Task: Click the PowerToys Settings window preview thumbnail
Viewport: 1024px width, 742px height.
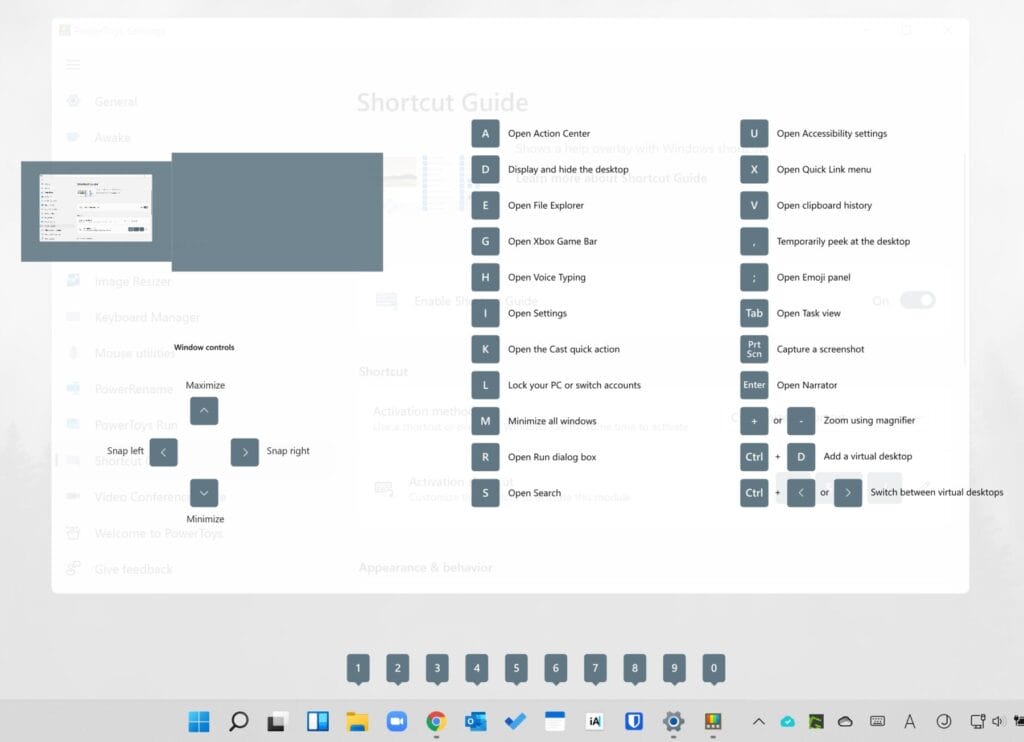Action: pyautogui.click(x=95, y=208)
